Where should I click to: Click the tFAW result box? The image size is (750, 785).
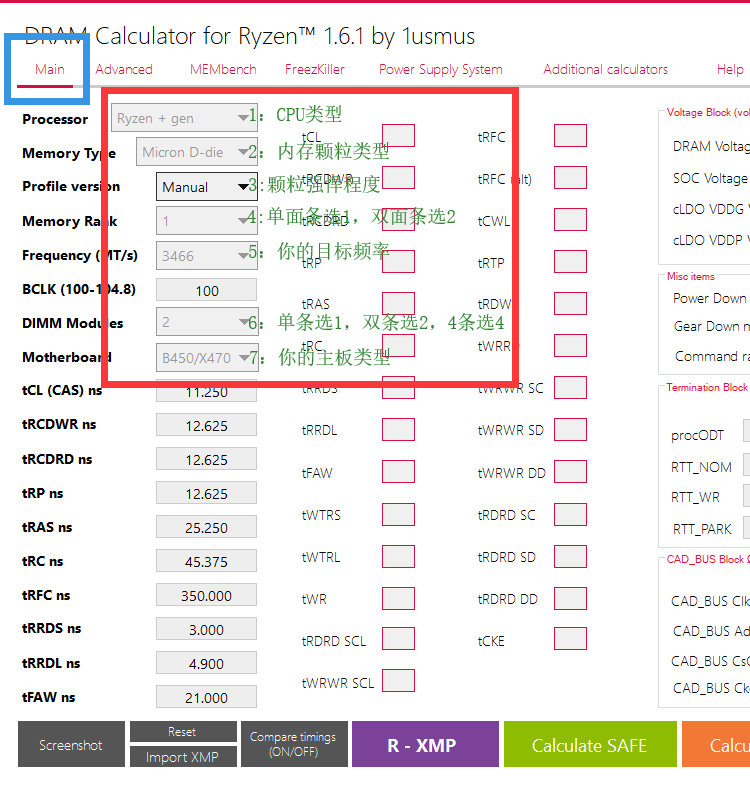click(398, 472)
